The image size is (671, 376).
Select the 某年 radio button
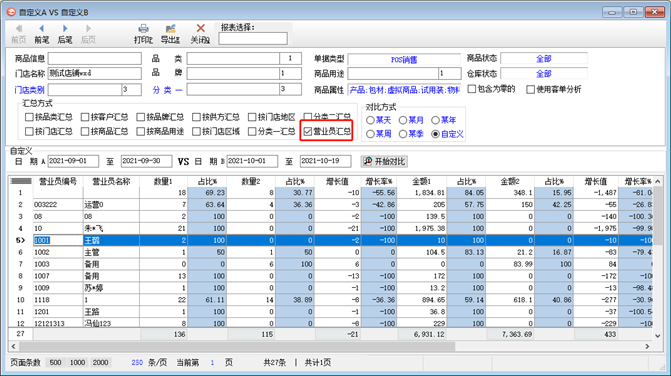[x=435, y=120]
